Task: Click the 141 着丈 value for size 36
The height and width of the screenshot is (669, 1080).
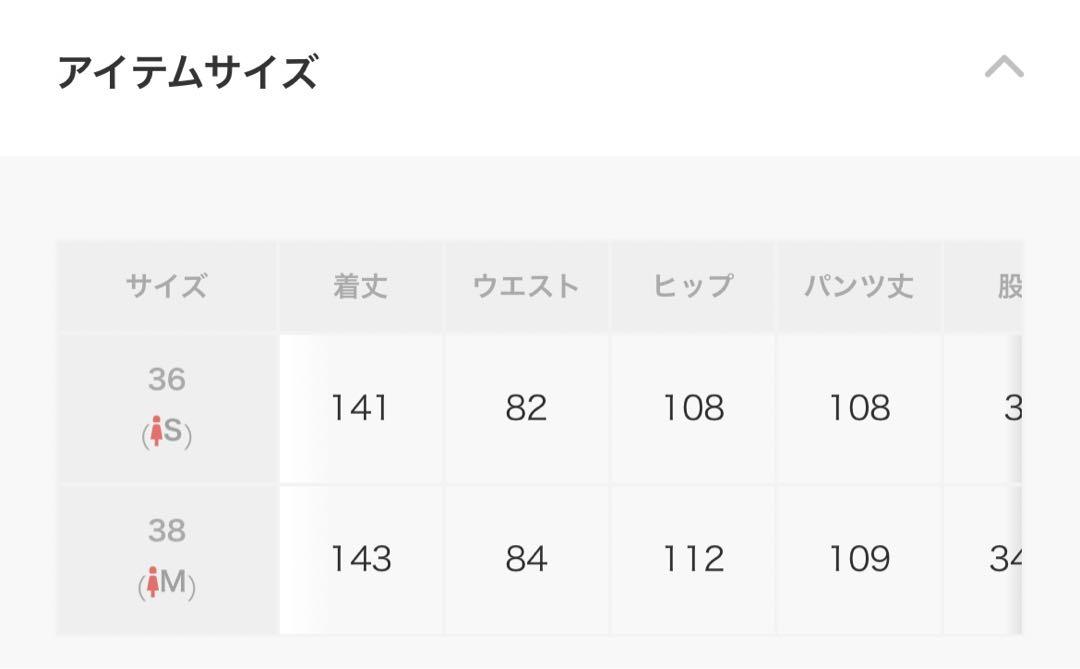Action: (x=361, y=409)
